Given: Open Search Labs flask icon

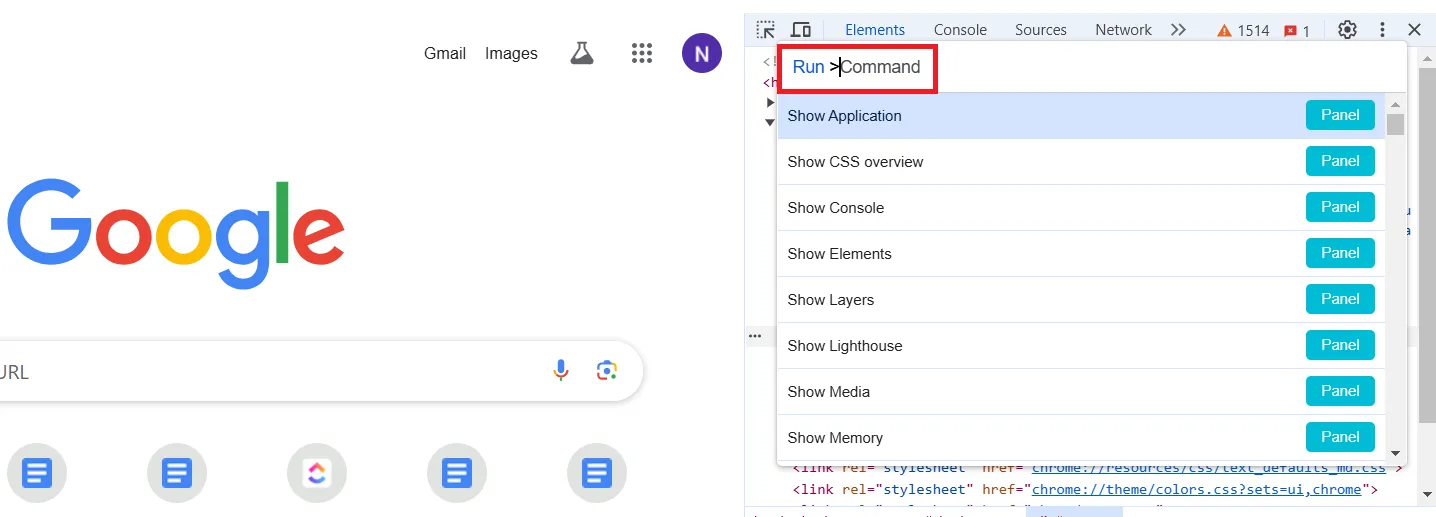Looking at the screenshot, I should [582, 53].
